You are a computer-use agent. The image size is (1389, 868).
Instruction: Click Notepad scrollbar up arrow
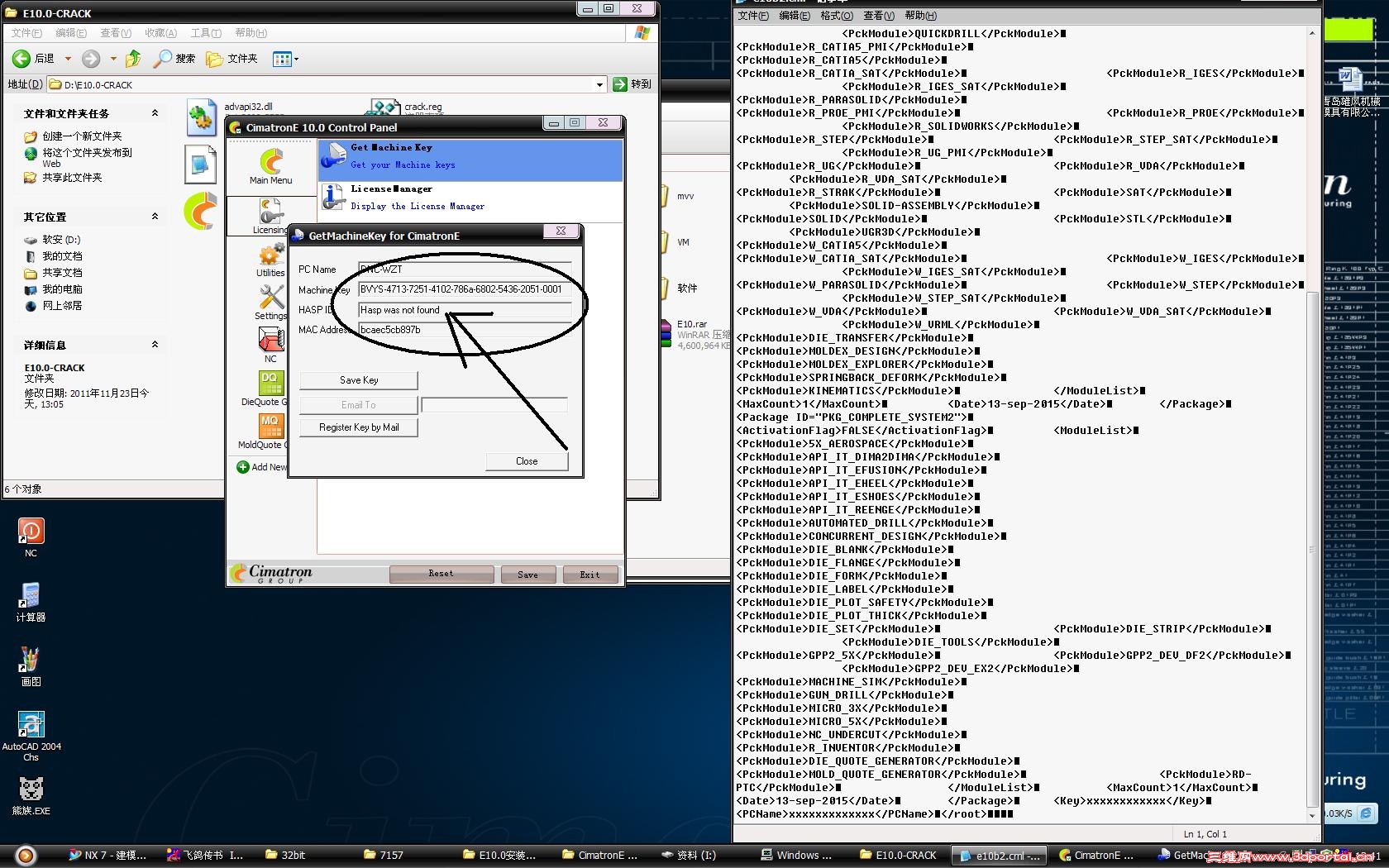1312,33
